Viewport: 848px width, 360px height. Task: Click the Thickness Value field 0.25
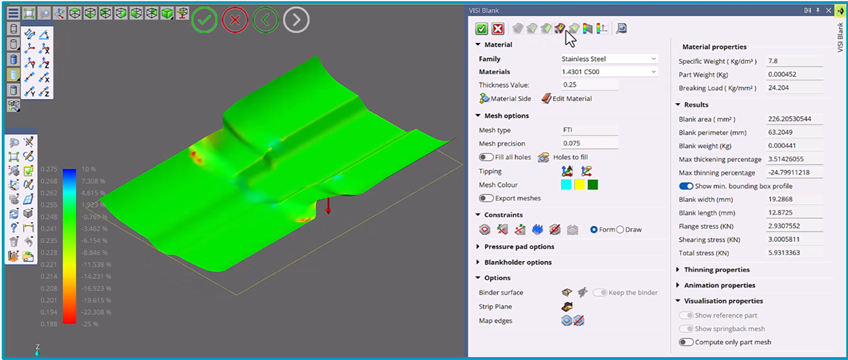coord(589,85)
